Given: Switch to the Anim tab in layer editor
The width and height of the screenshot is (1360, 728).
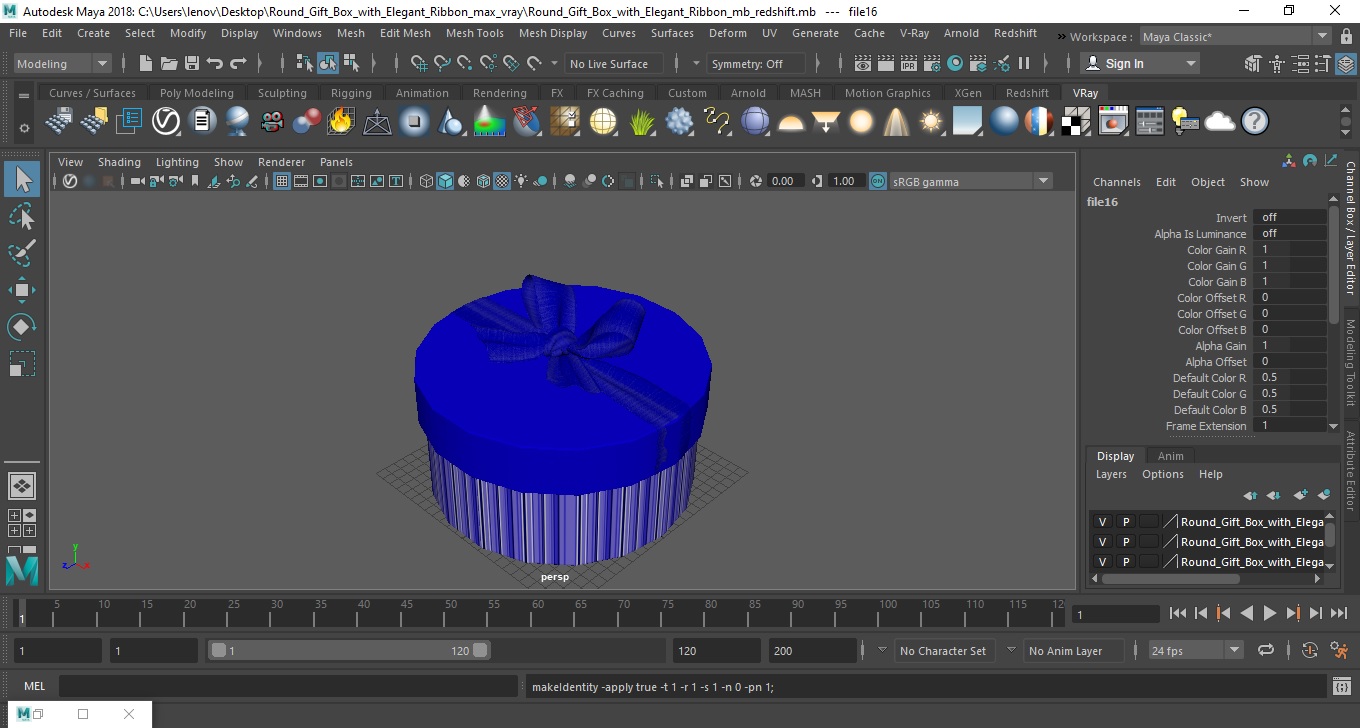Looking at the screenshot, I should pyautogui.click(x=1170, y=456).
